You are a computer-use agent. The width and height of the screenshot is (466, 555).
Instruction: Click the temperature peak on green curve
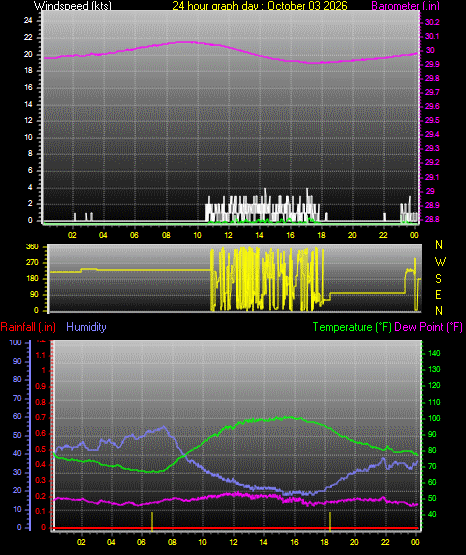click(x=289, y=418)
